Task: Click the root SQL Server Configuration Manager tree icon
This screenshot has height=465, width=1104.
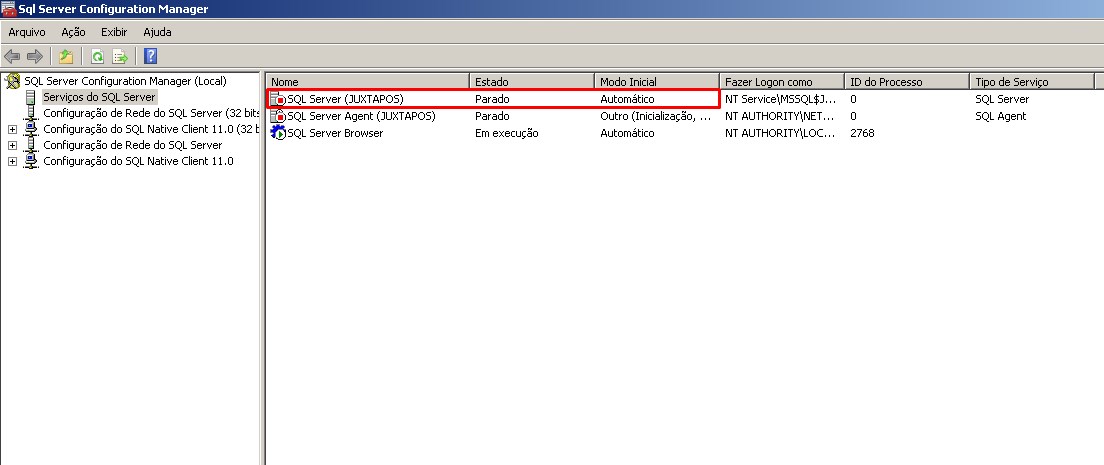Action: 12,81
